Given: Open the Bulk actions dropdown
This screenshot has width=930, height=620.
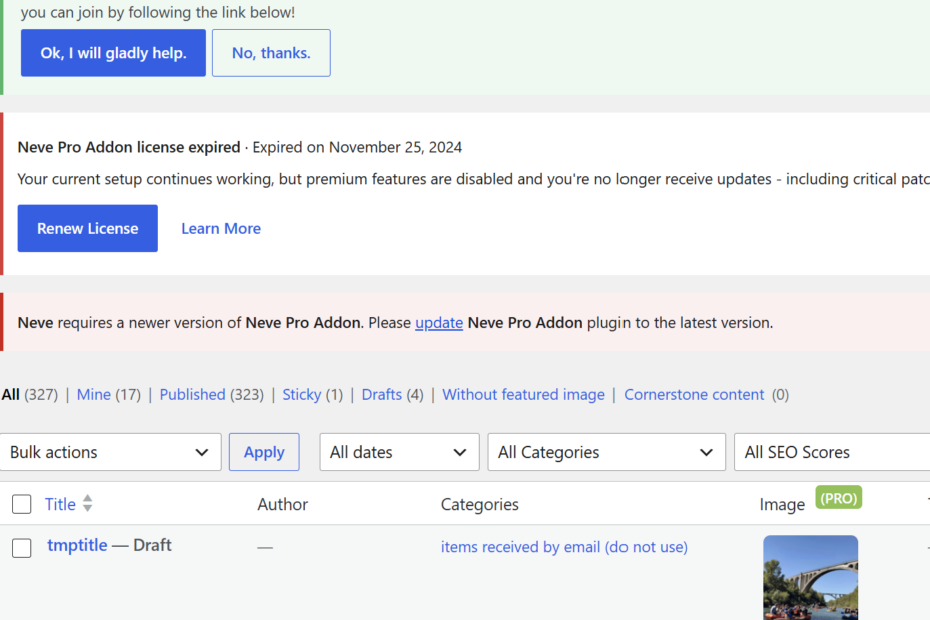Looking at the screenshot, I should click(110, 452).
